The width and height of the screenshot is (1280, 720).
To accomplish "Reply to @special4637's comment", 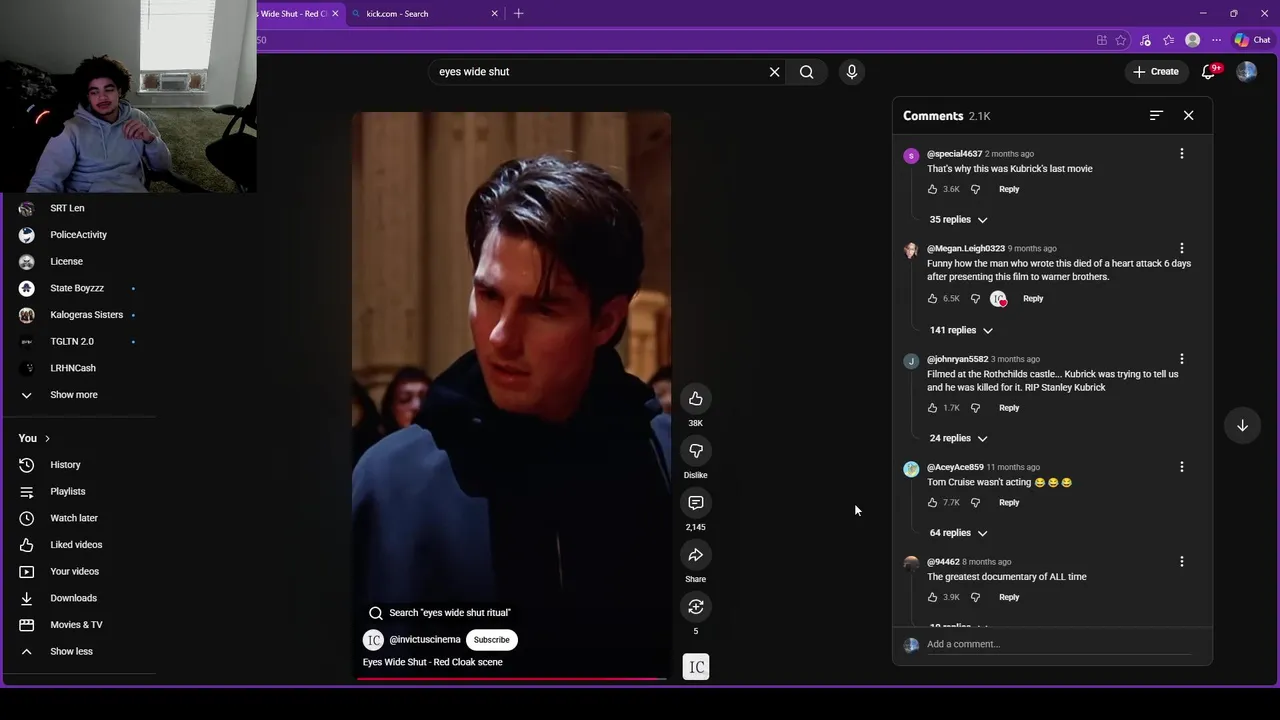I will click(x=1009, y=189).
